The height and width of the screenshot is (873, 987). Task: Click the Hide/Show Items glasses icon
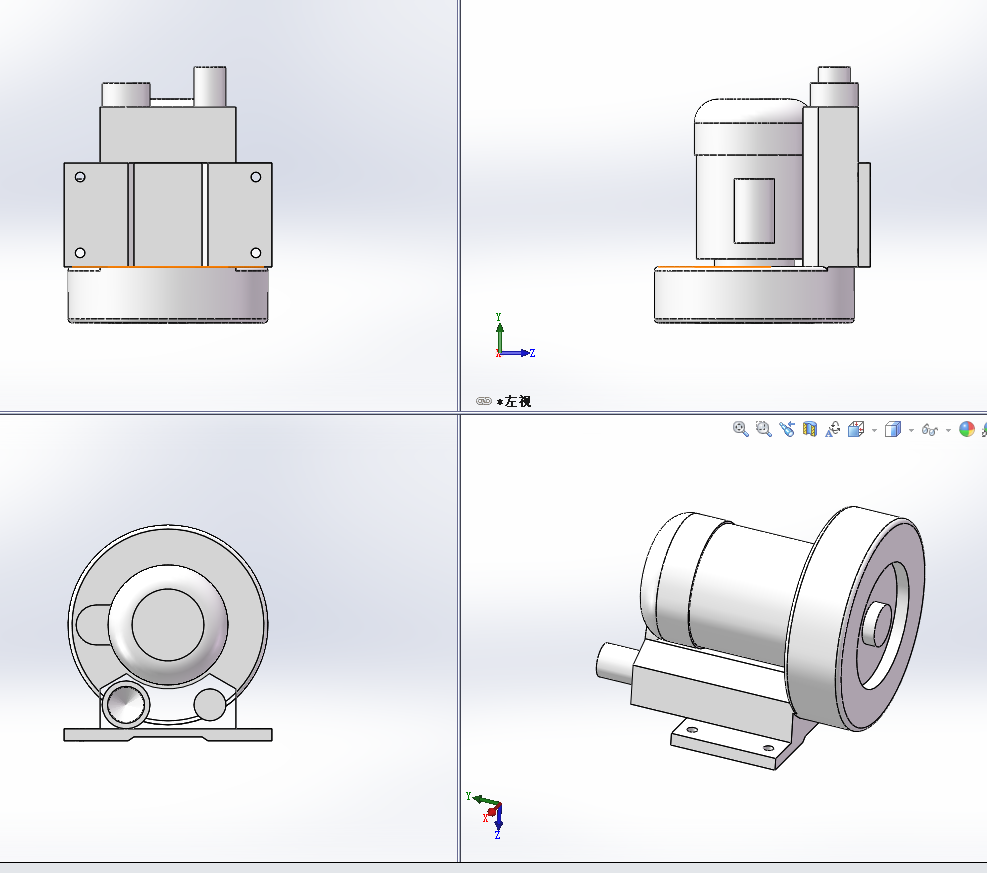(x=930, y=430)
